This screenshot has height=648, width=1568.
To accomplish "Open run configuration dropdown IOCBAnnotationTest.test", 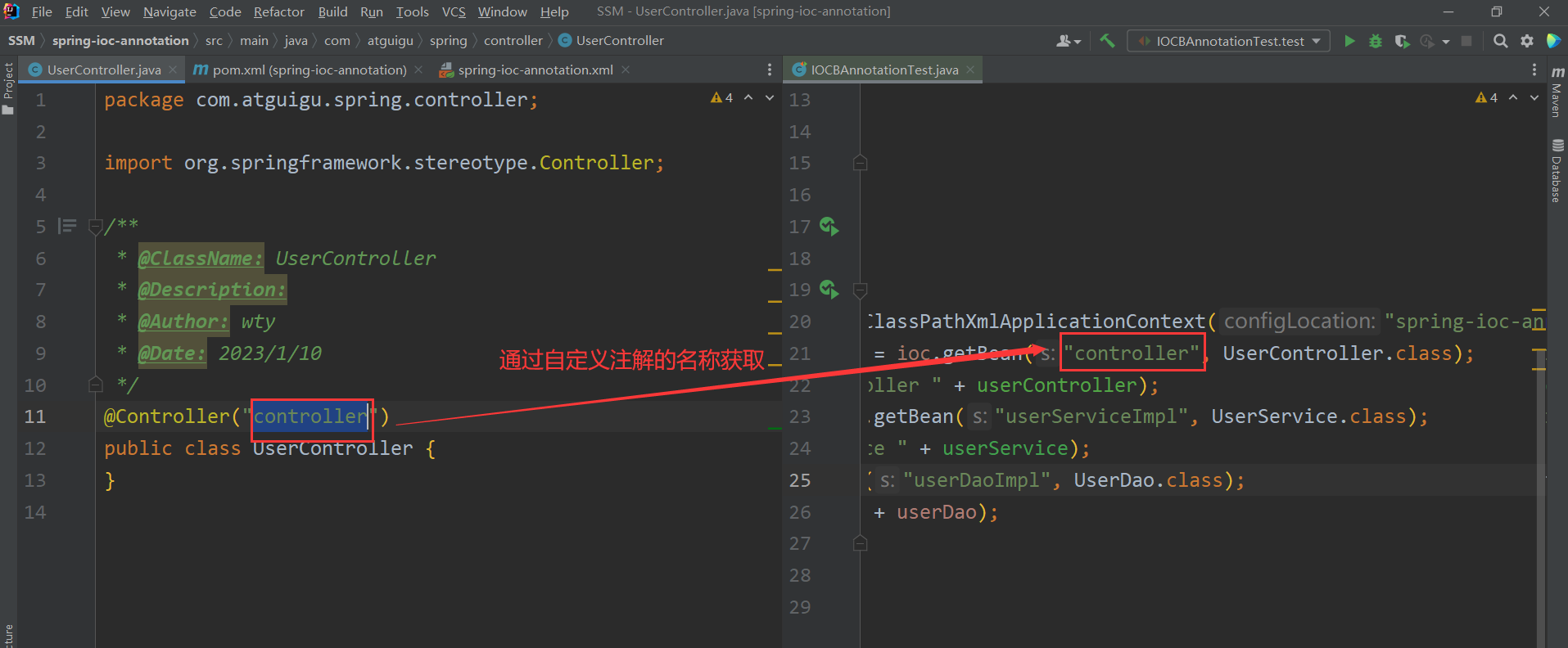I will pos(1229,41).
